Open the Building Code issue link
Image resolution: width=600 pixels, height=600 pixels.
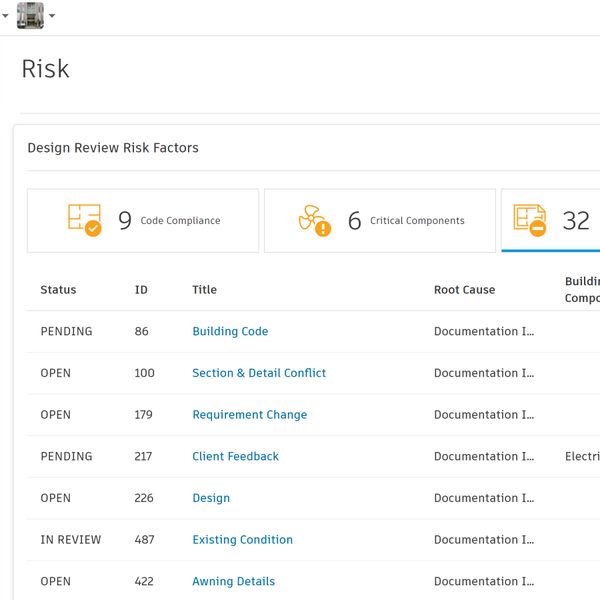click(x=230, y=331)
